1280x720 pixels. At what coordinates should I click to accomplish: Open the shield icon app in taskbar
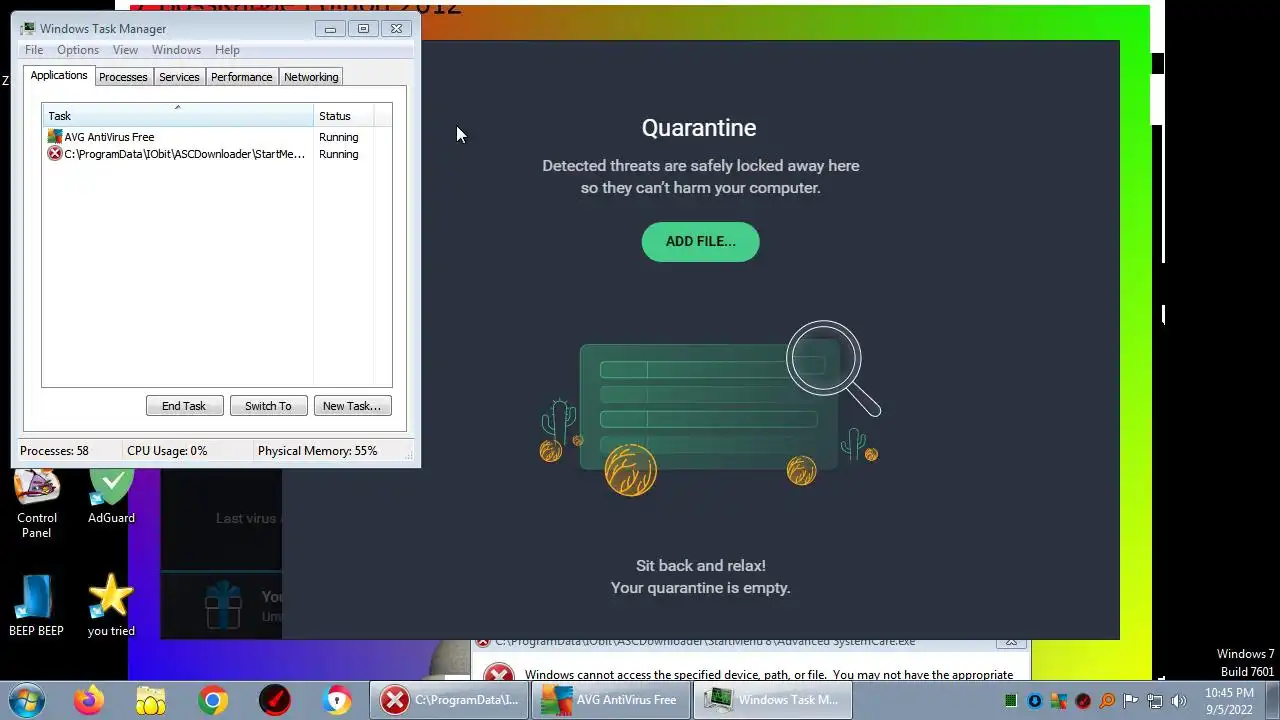(337, 700)
